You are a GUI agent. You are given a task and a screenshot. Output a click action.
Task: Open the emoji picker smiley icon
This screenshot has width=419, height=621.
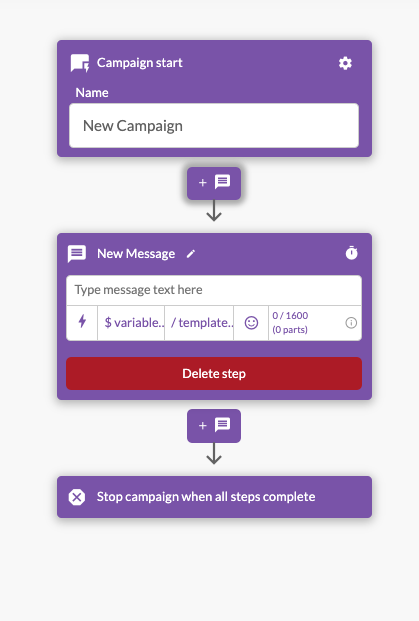click(x=251, y=322)
